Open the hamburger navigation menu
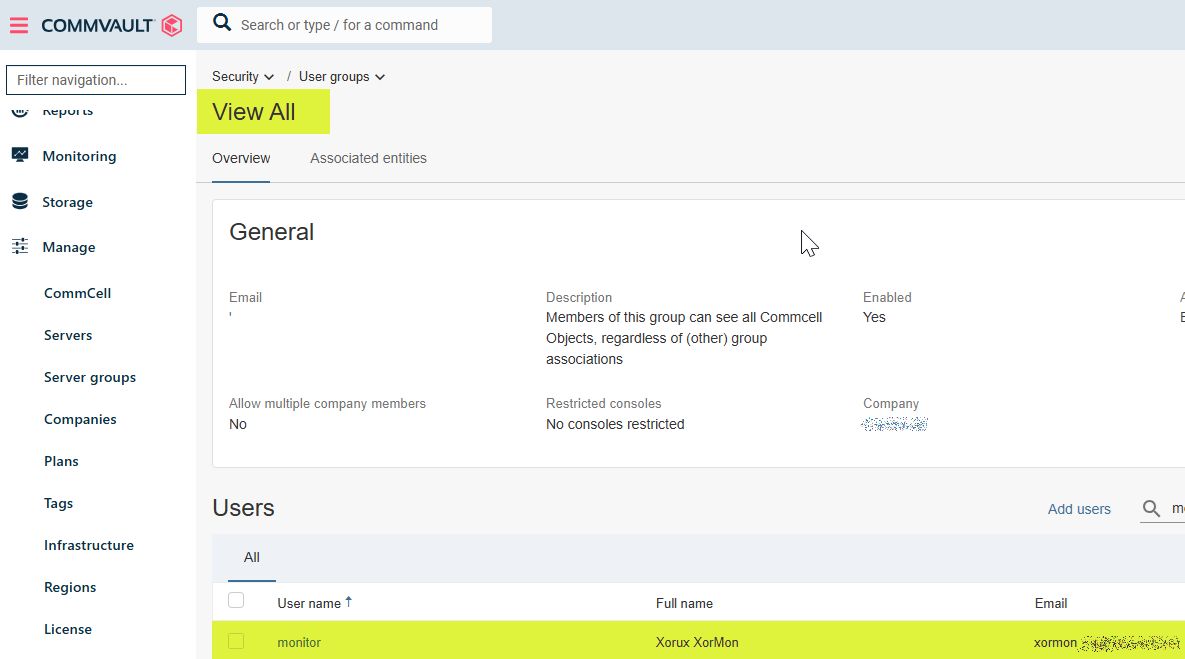Viewport: 1185px width, 659px height. coord(19,25)
